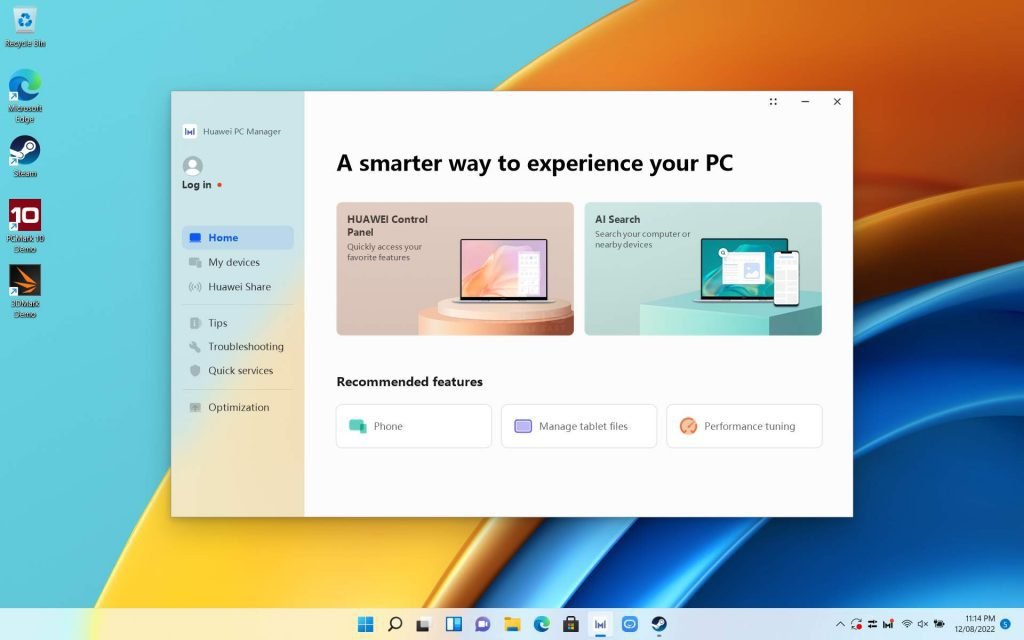This screenshot has height=640, width=1024.
Task: Open Troubleshooting in the sidebar
Action: click(238, 346)
